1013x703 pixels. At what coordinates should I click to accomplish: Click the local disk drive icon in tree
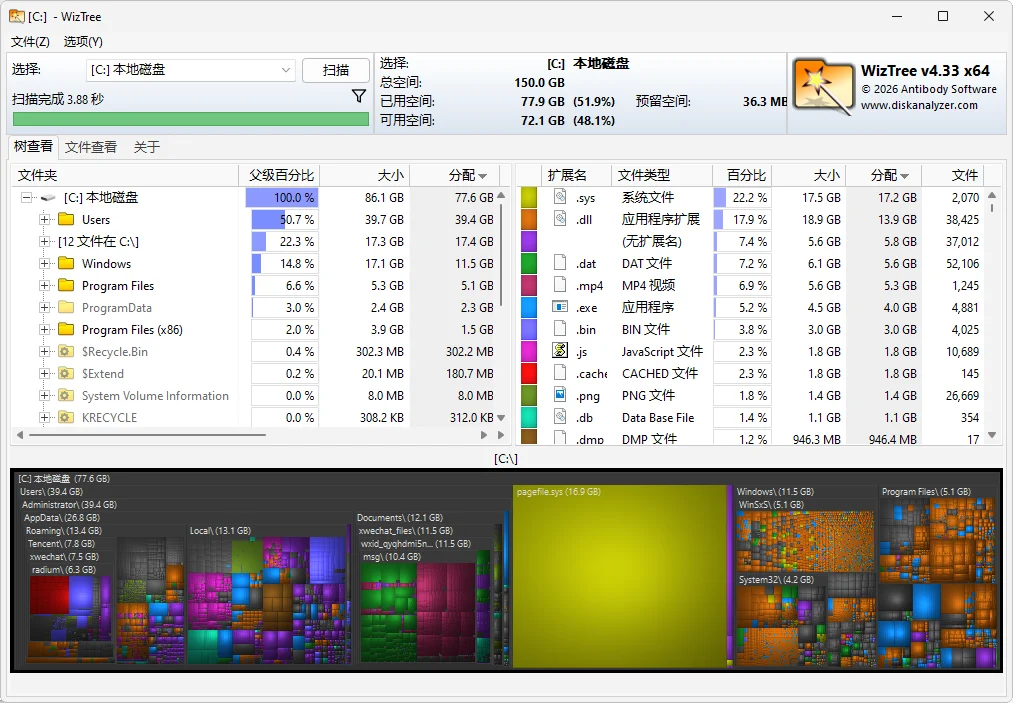[x=48, y=198]
